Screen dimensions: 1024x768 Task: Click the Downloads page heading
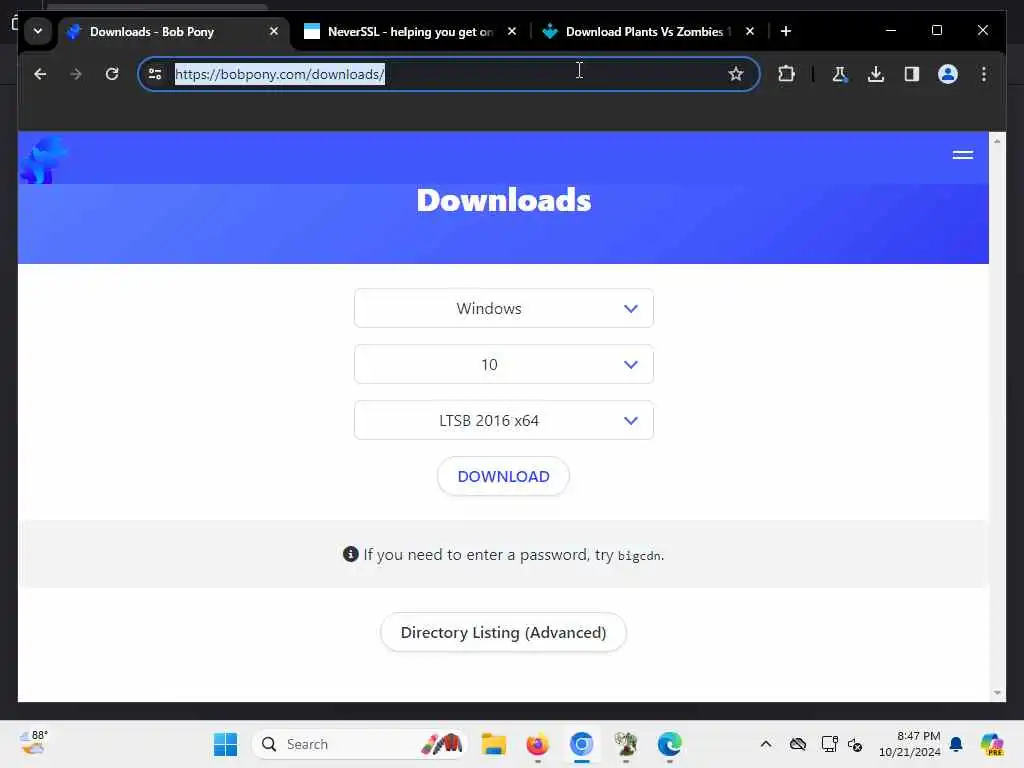(x=504, y=200)
